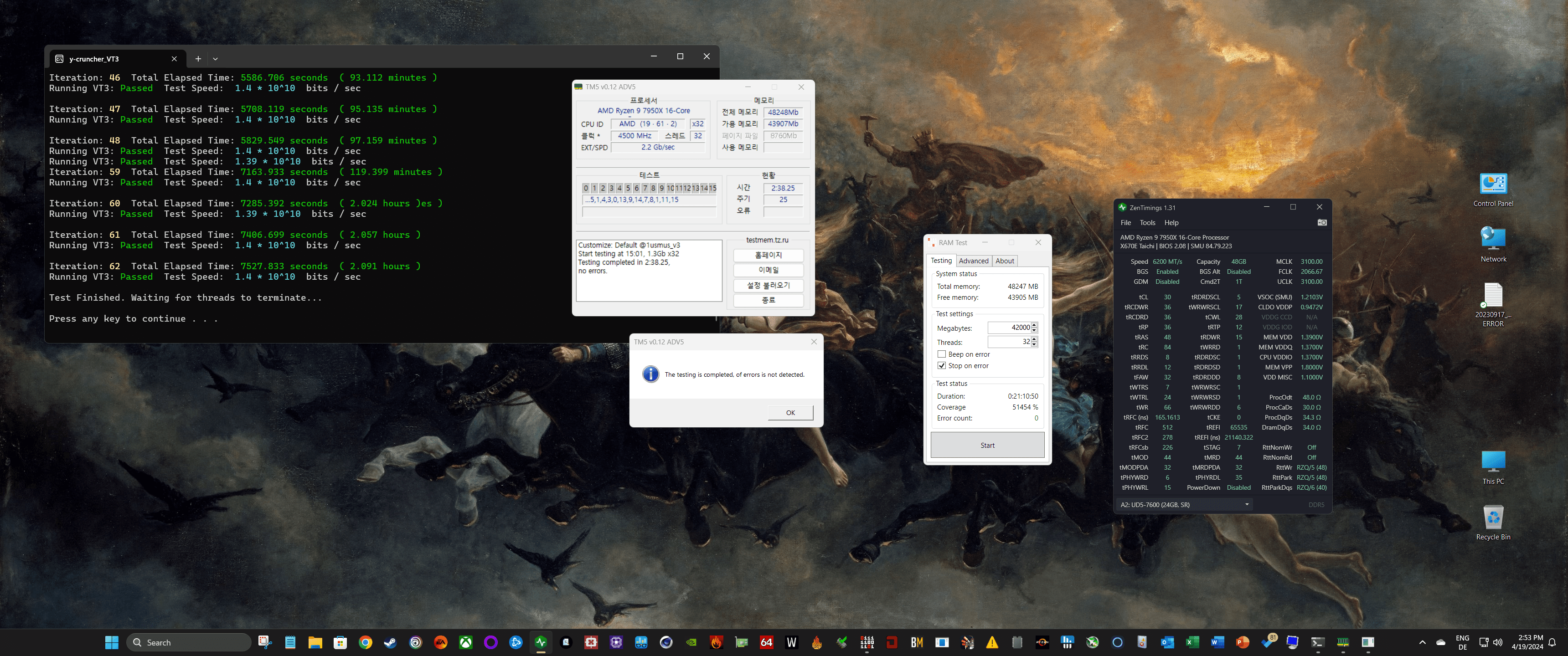The height and width of the screenshot is (656, 1568).
Task: Click the Megabytes input field
Action: 1009,328
